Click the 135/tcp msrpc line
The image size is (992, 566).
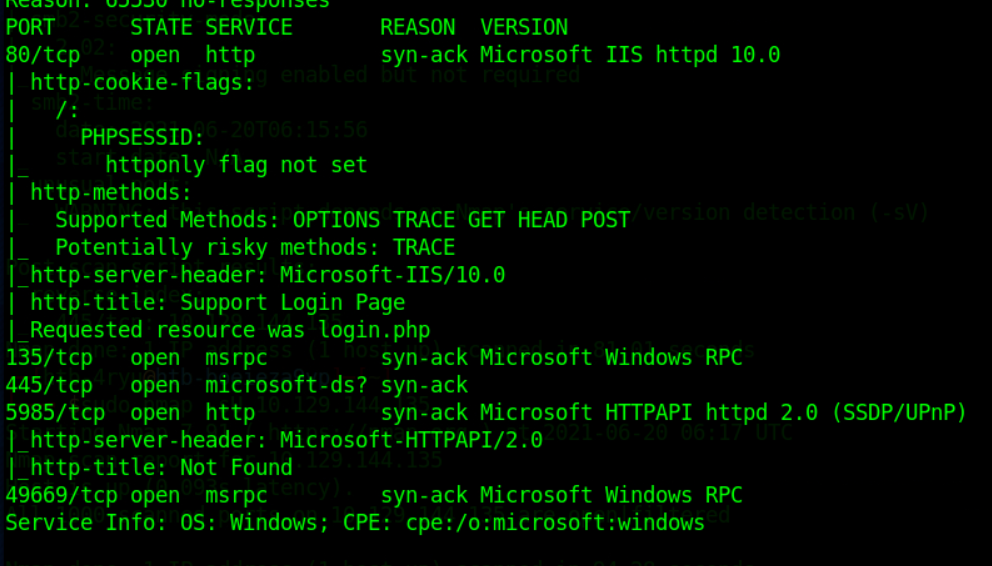pyautogui.click(x=374, y=357)
